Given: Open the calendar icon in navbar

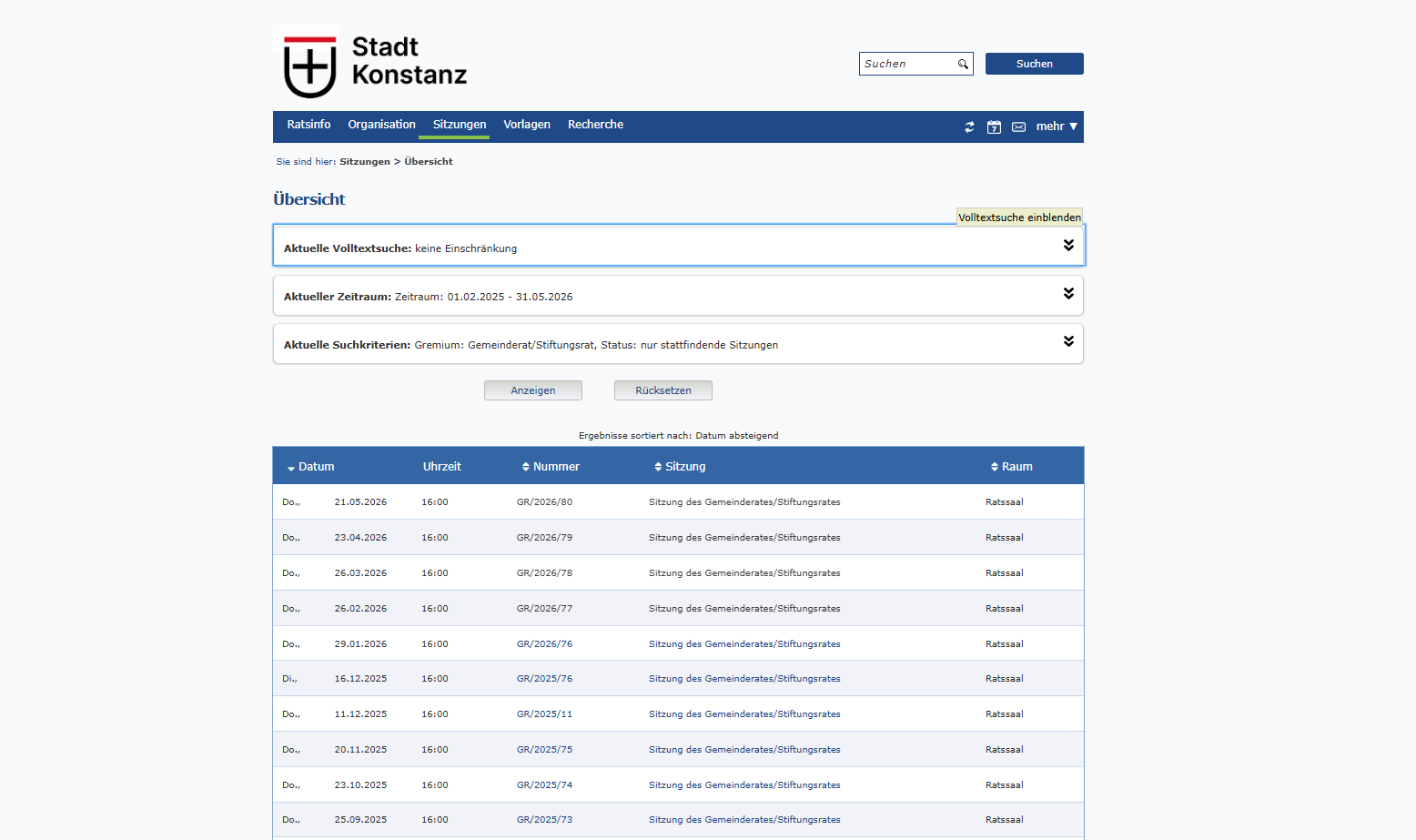Looking at the screenshot, I should tap(994, 127).
